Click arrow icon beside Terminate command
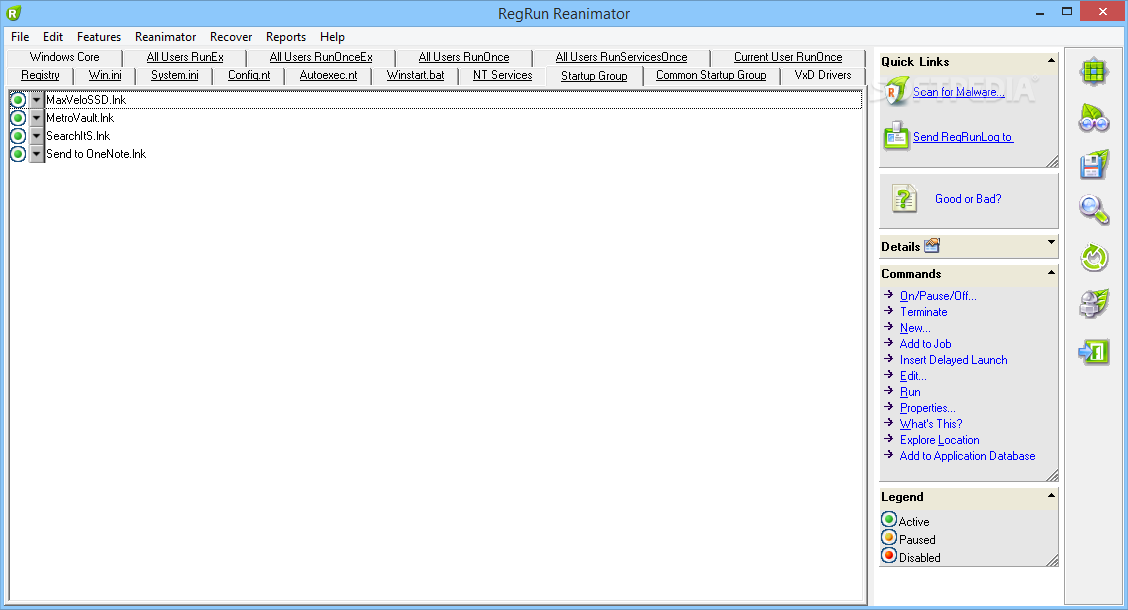 tap(888, 311)
